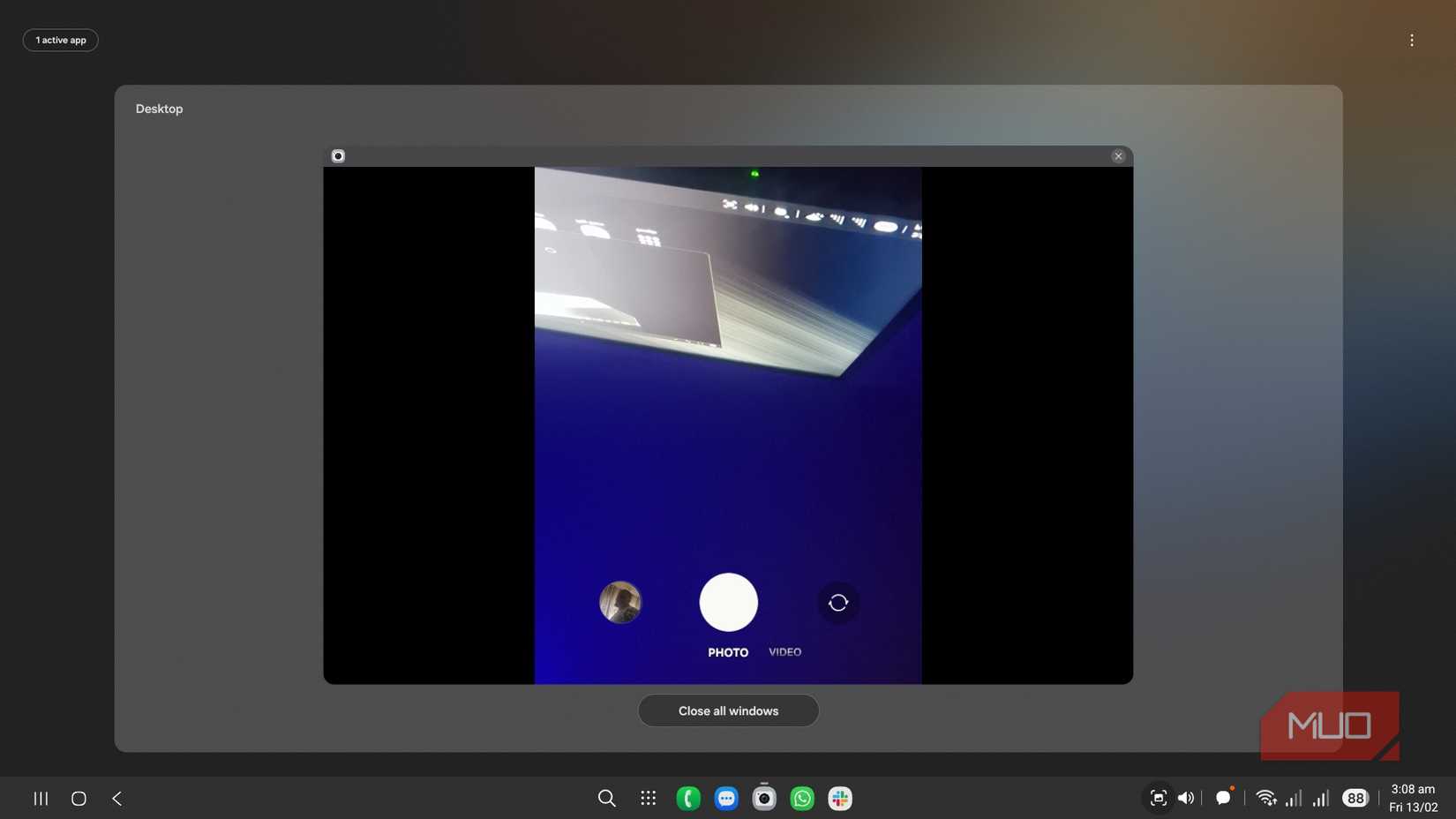The image size is (1456, 819).
Task: Select PHOTO capture mode
Action: 727,651
